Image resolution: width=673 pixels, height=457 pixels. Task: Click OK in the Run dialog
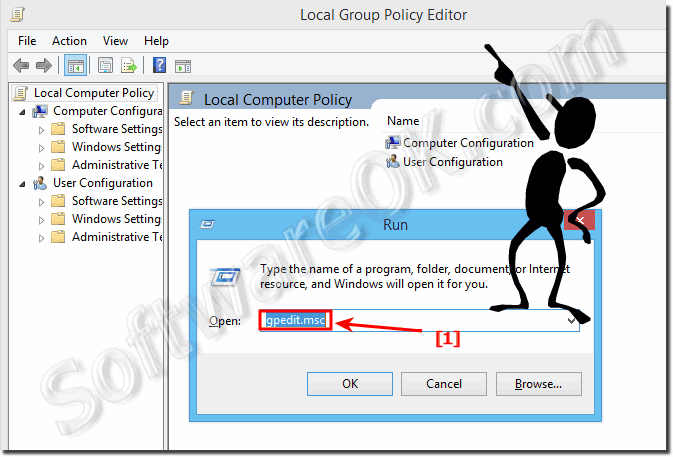pyautogui.click(x=350, y=384)
